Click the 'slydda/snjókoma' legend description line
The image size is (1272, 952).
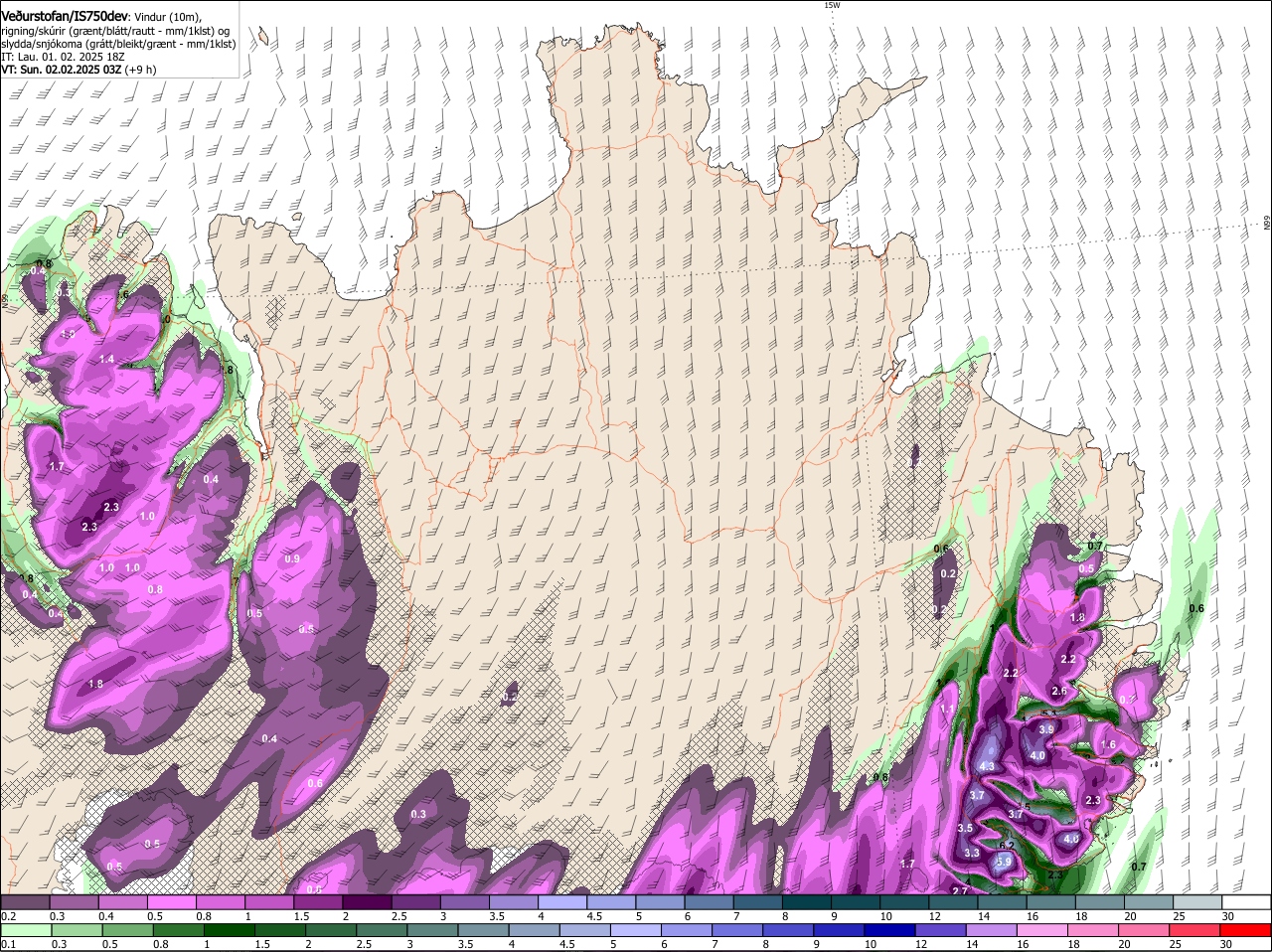[118, 44]
